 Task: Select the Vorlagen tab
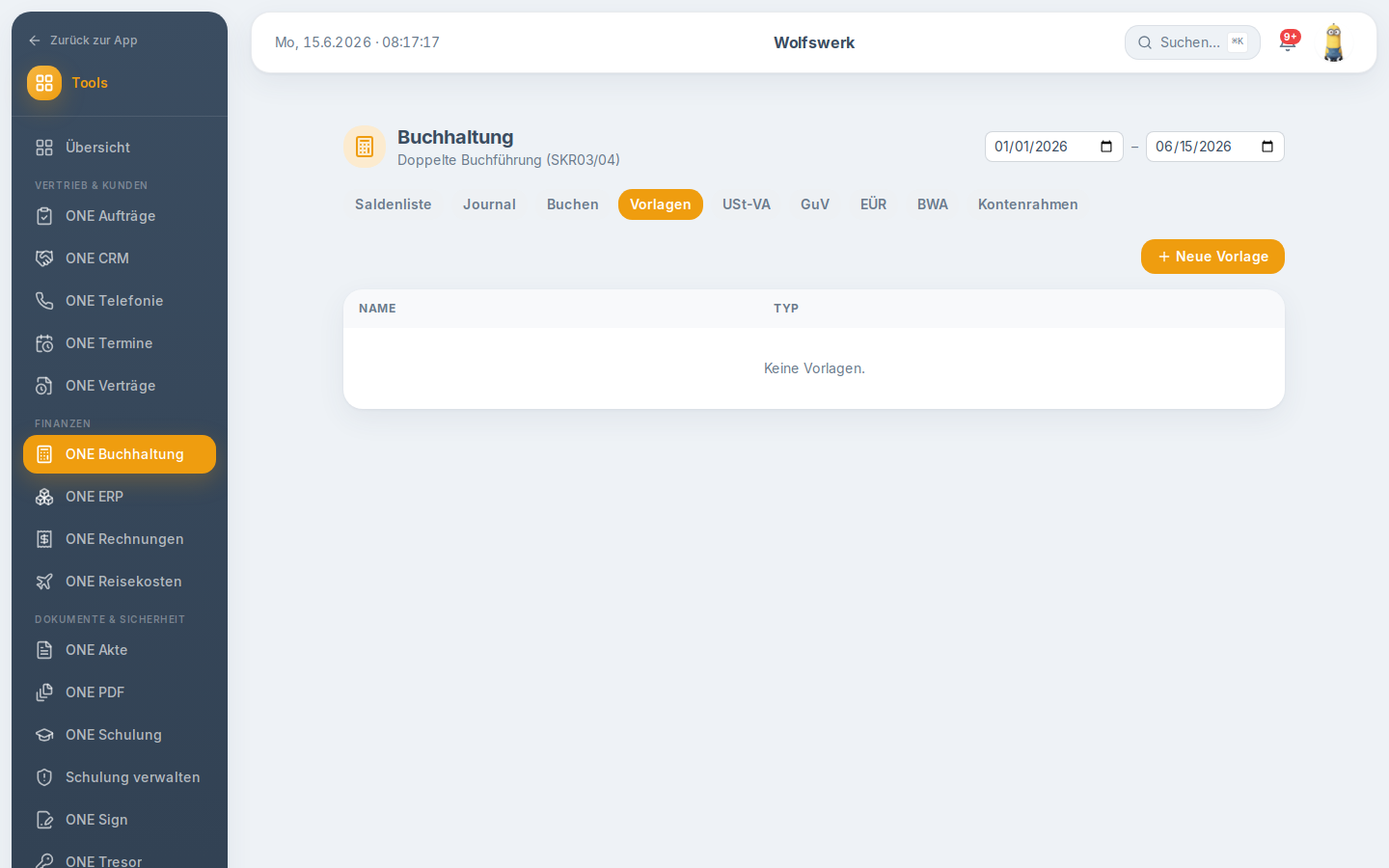[661, 204]
